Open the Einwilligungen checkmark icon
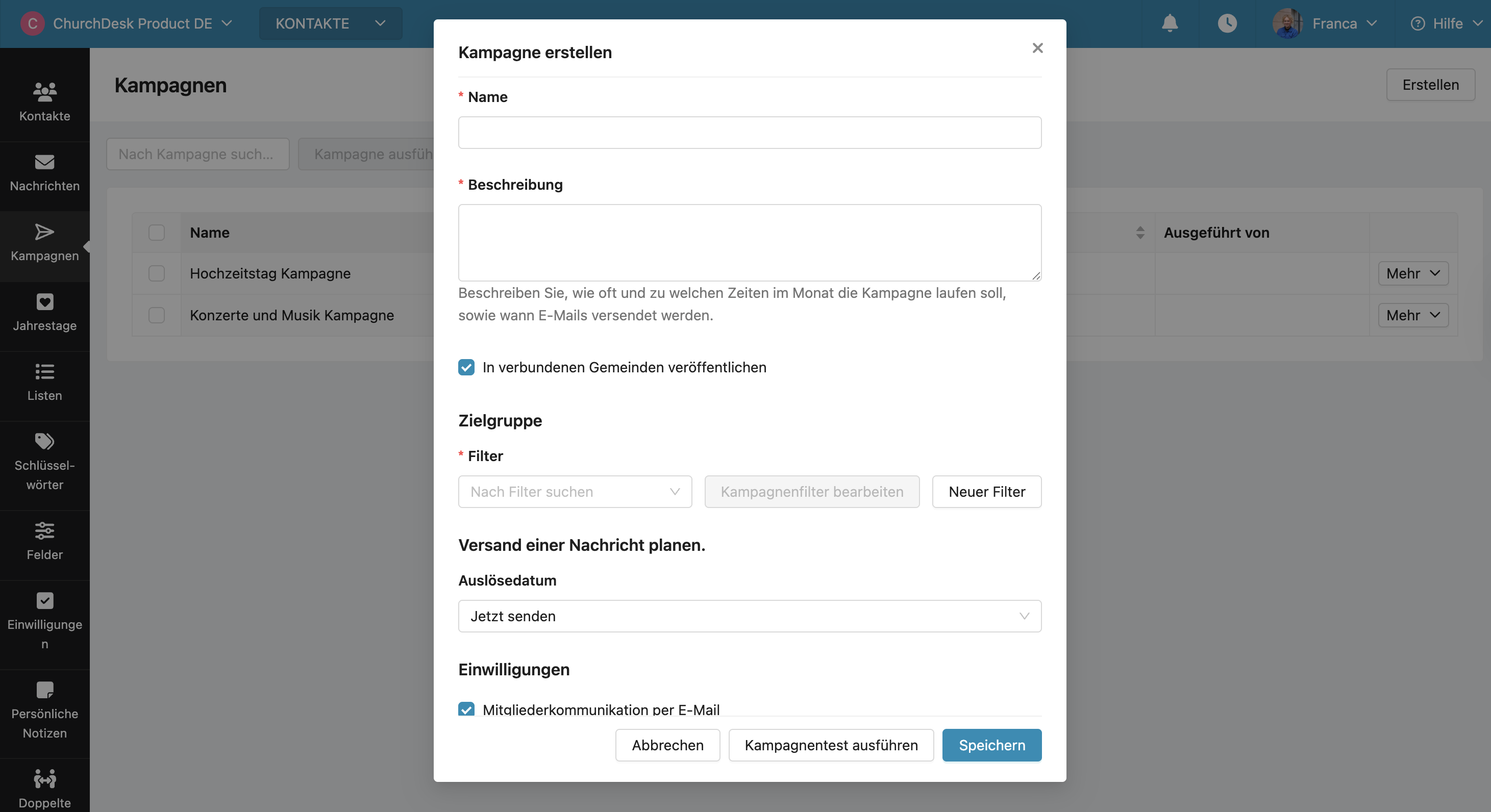The width and height of the screenshot is (1491, 812). tap(44, 601)
